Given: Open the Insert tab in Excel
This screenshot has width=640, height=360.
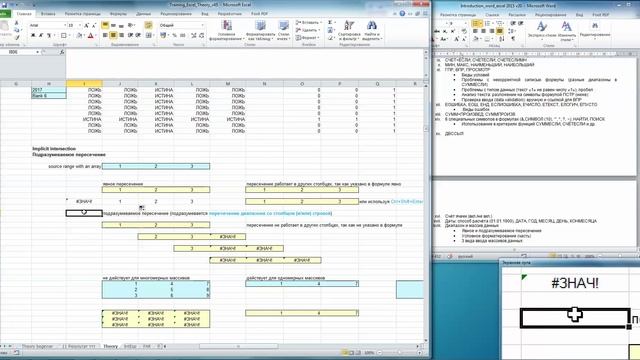Looking at the screenshot, I should pos(48,13).
